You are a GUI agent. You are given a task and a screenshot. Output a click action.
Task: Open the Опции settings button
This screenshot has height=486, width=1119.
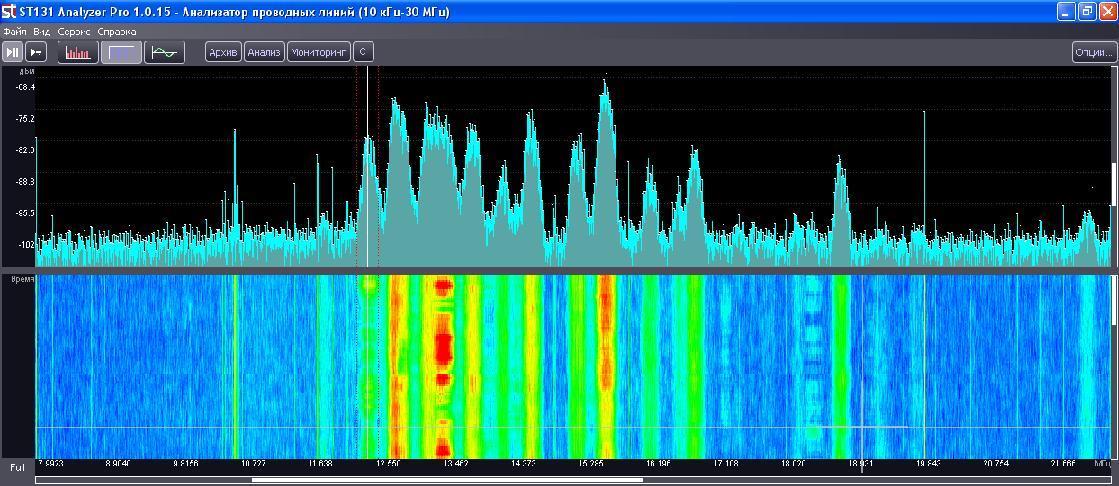1092,52
